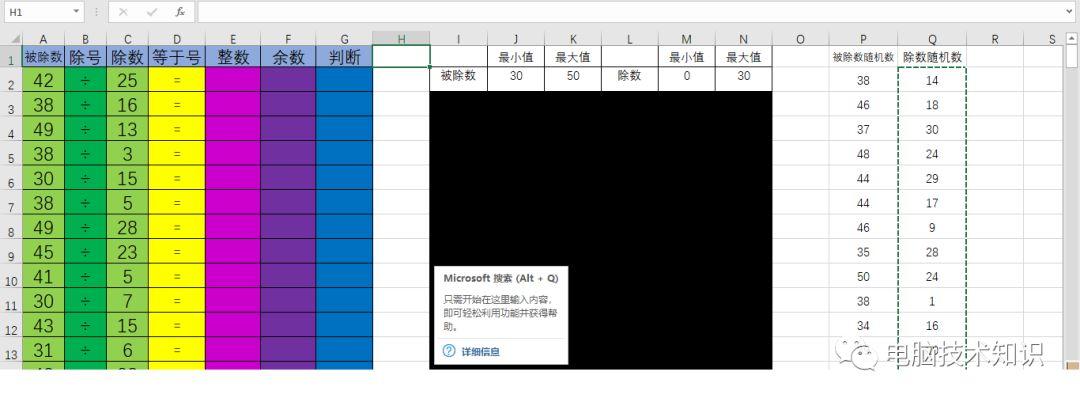Click the 最小值 cell in column J
This screenshot has width=1080, height=402.
click(x=516, y=57)
